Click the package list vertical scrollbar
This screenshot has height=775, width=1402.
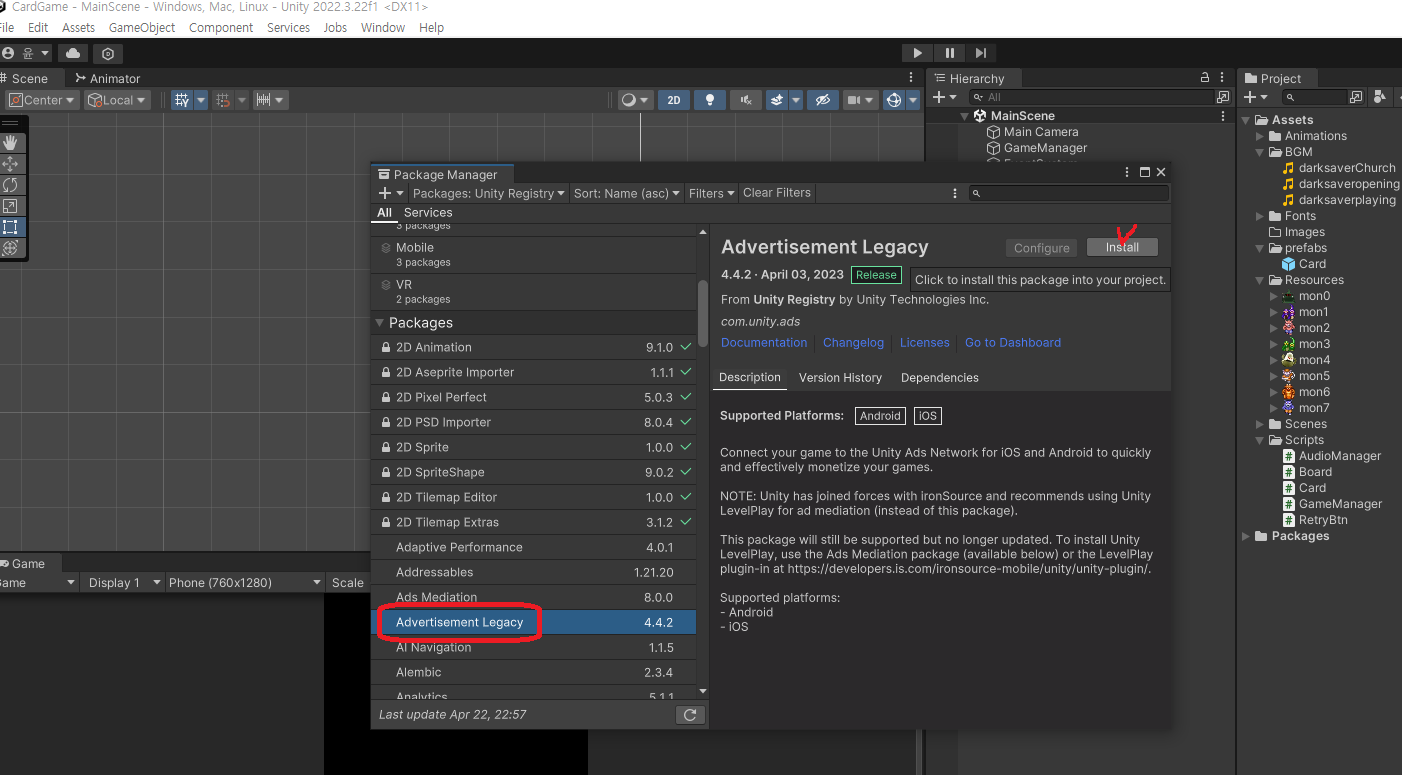[703, 313]
